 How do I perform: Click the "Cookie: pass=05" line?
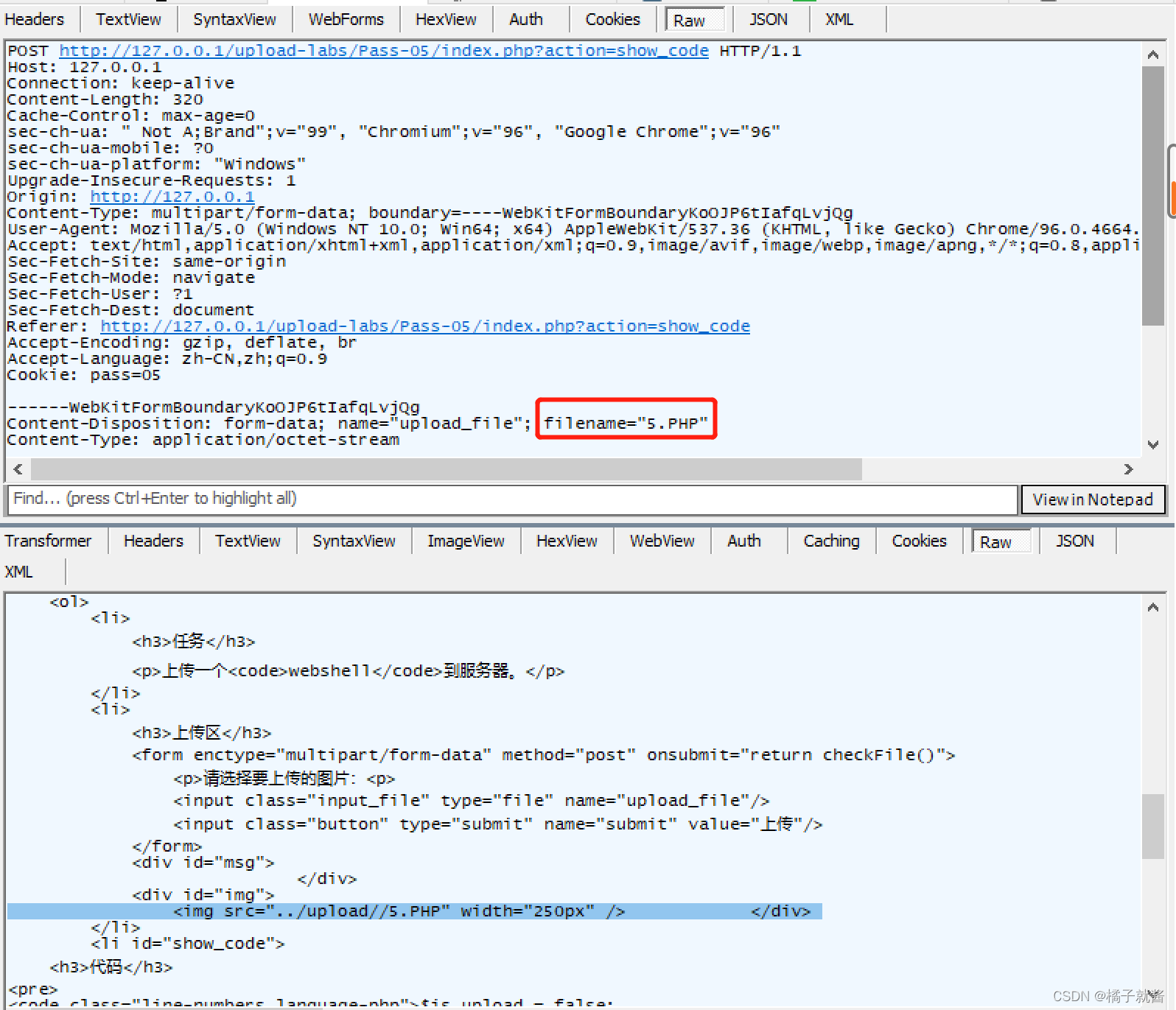[x=83, y=375]
